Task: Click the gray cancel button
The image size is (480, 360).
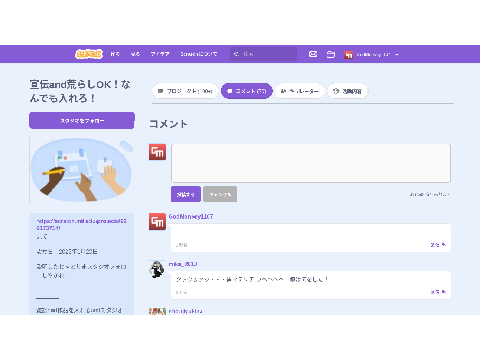Action: [220, 194]
